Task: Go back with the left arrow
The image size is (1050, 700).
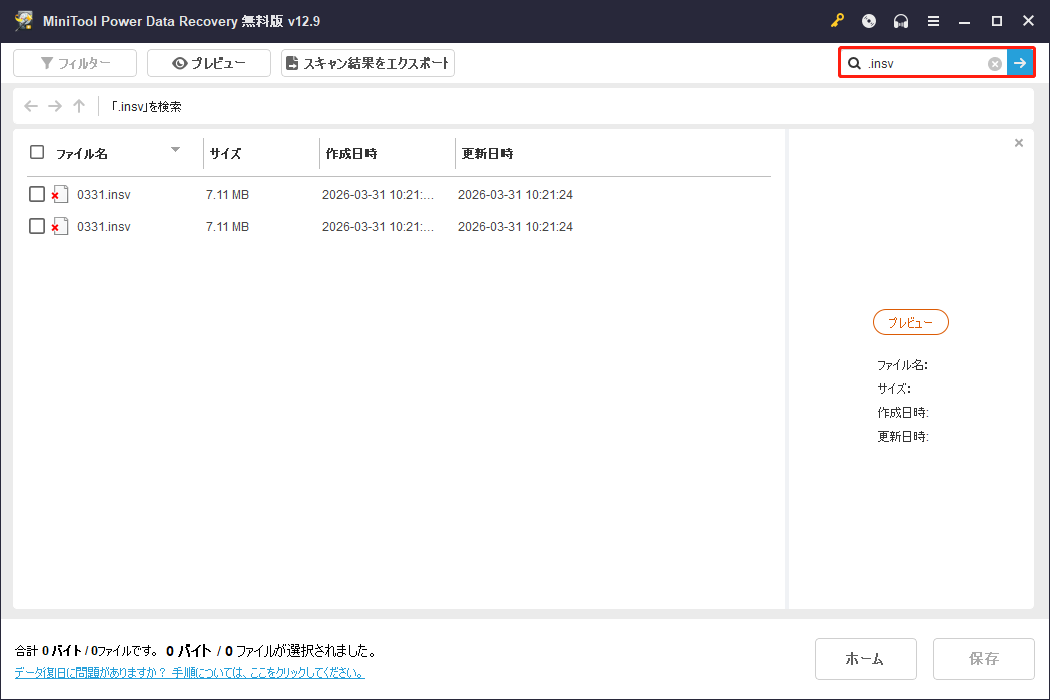Action: pyautogui.click(x=31, y=106)
